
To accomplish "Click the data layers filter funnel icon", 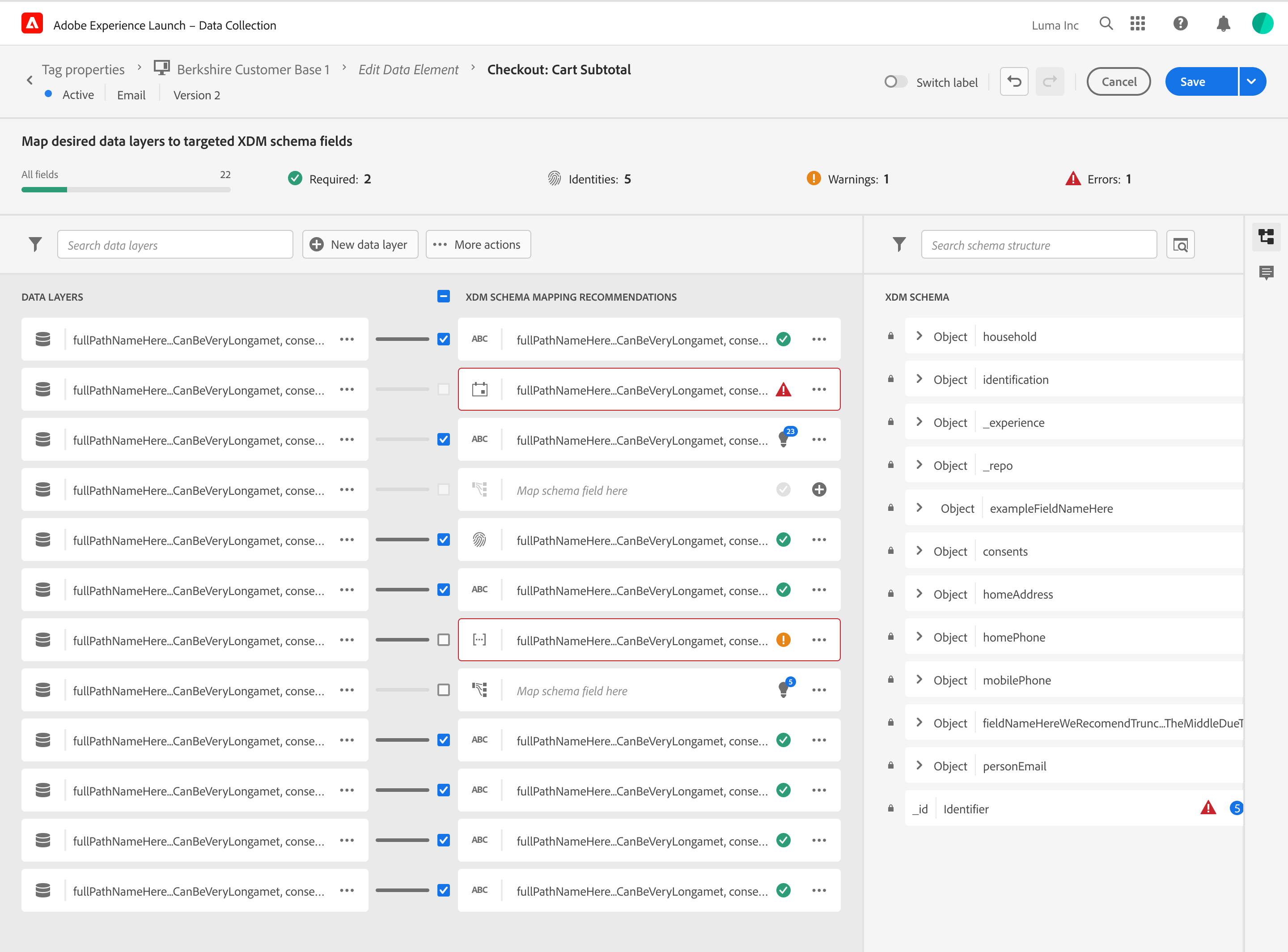I will pyautogui.click(x=35, y=244).
